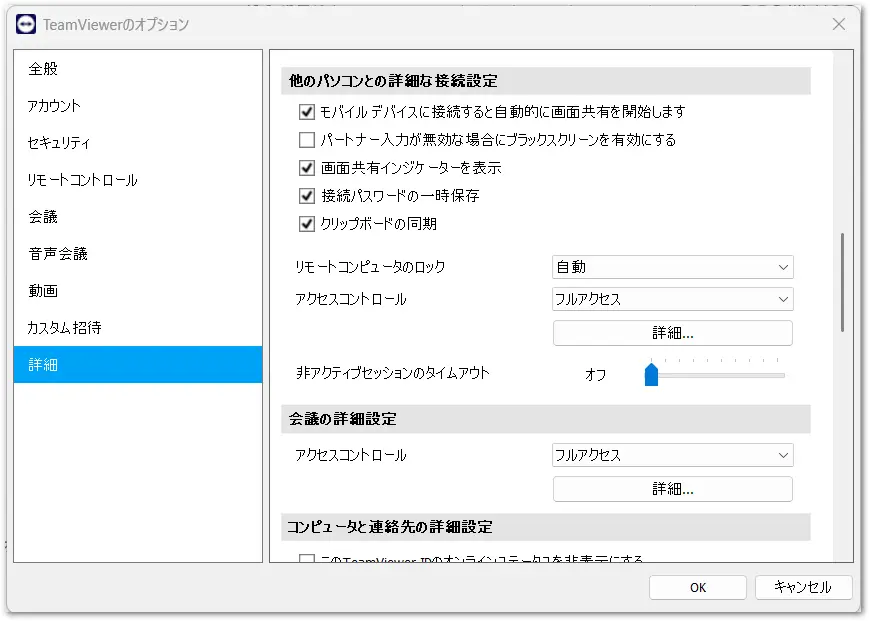Switch to the 会議 category
This screenshot has height=621, width=870.
[x=138, y=217]
